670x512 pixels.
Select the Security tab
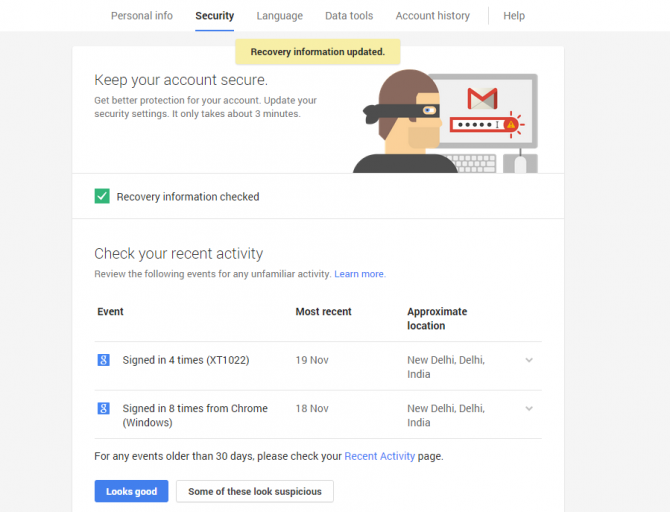215,16
